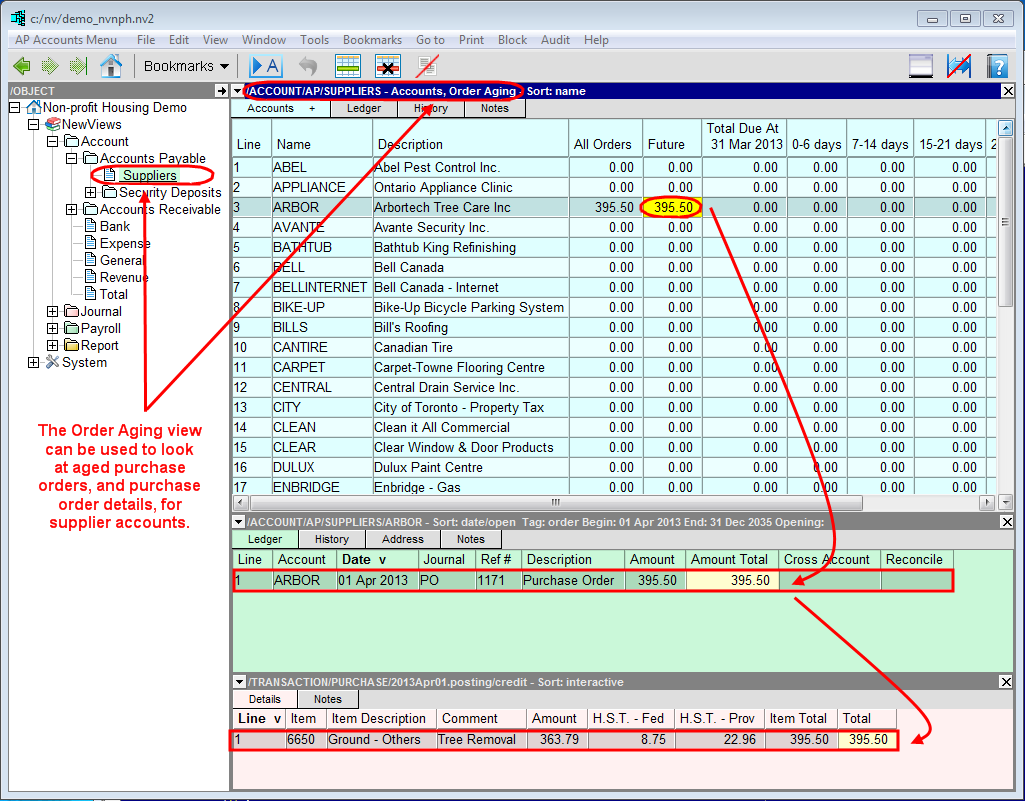
Task: Click the crossed-out document toolbar icon
Action: tap(428, 66)
